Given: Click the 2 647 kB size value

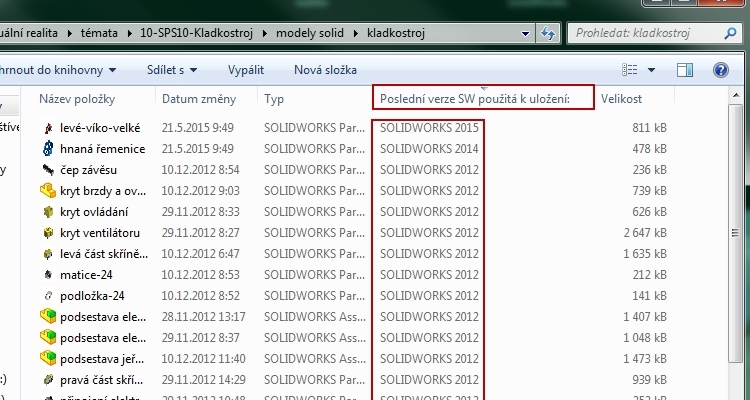Looking at the screenshot, I should [645, 233].
